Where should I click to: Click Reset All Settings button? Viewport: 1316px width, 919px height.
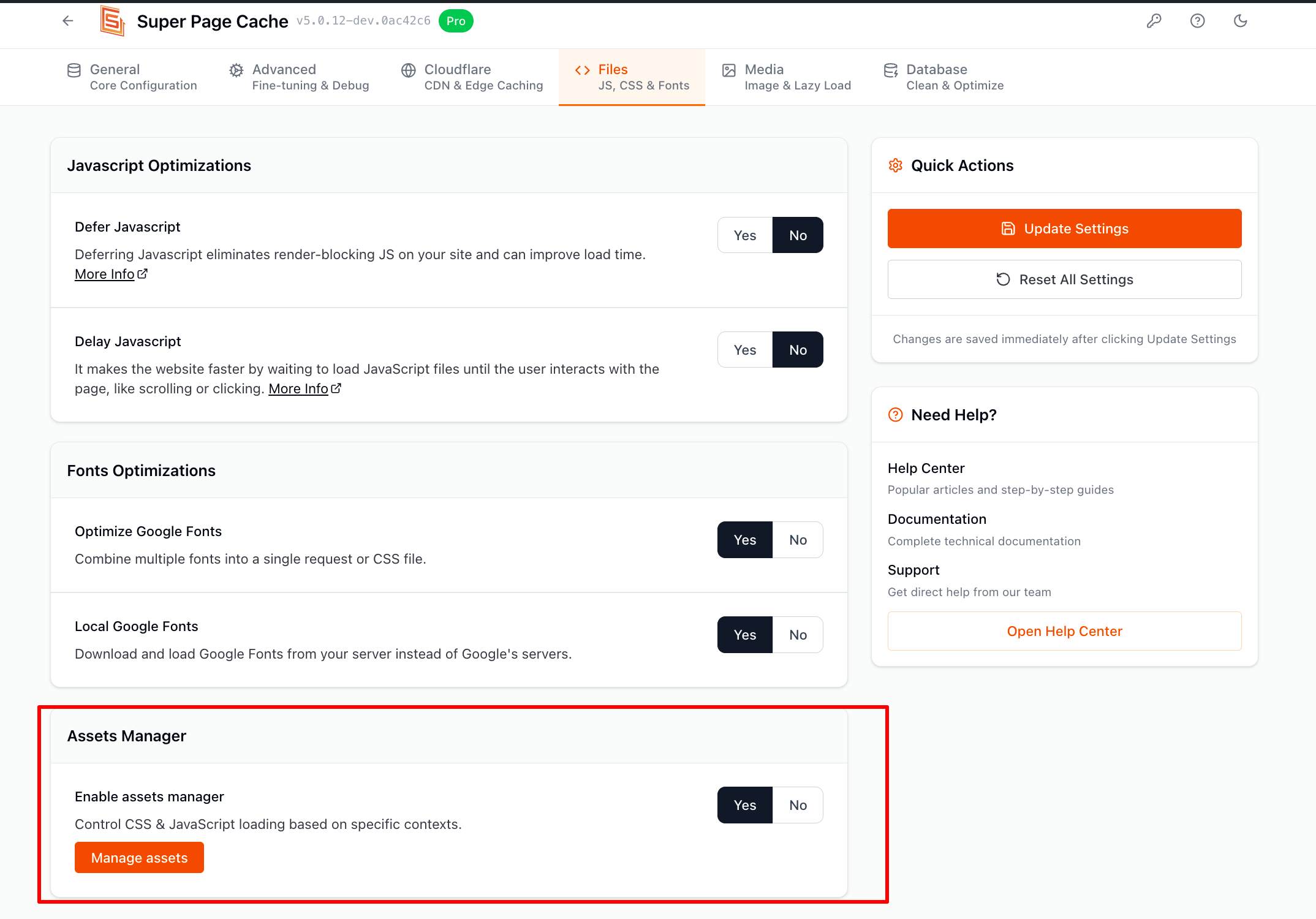click(x=1064, y=279)
